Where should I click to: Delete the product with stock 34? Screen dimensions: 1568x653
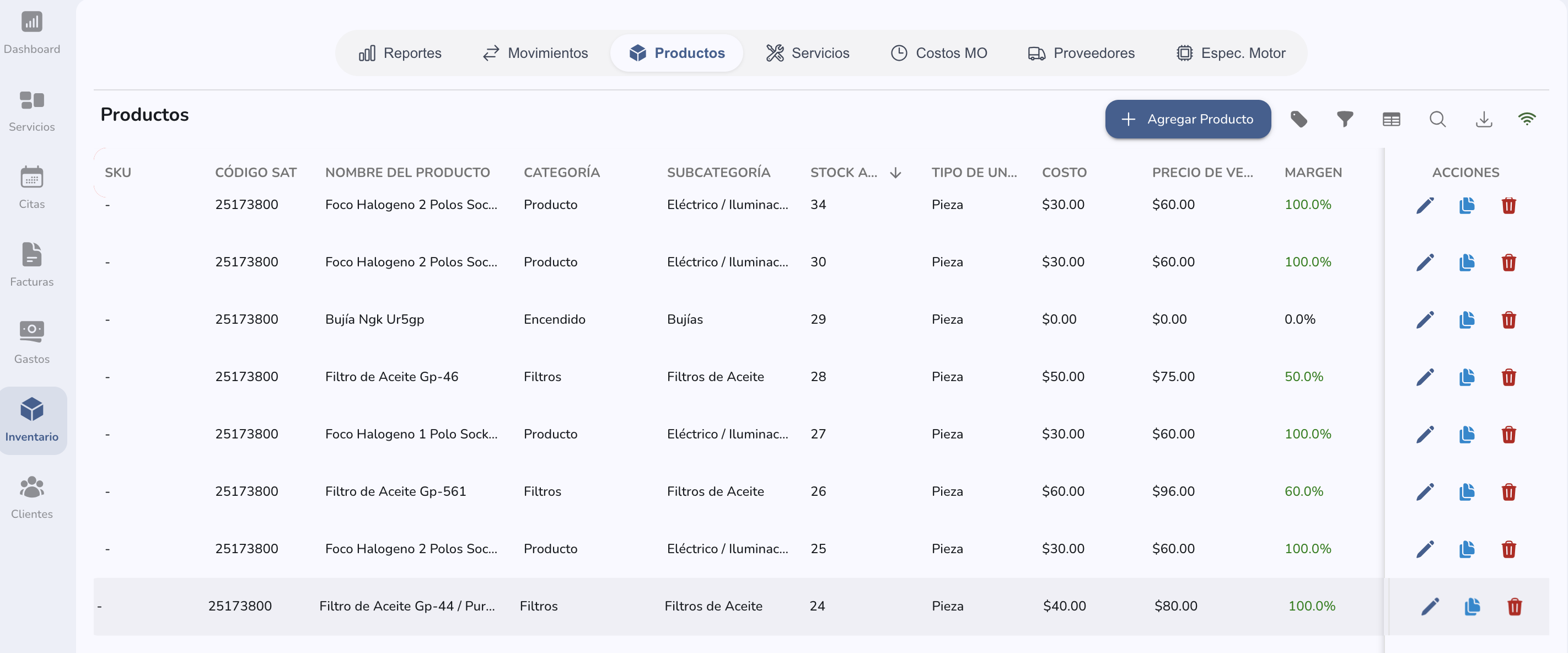1508,205
